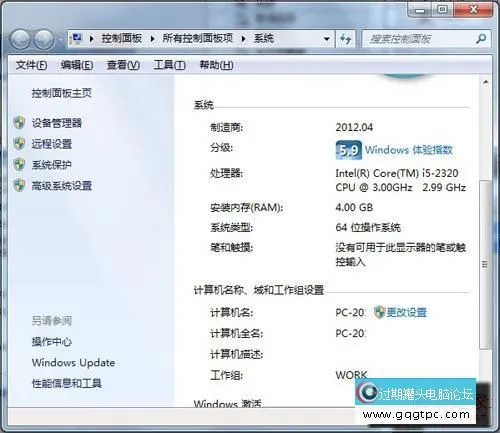Open 远程设置 in the sidebar
The width and height of the screenshot is (500, 433).
tap(52, 144)
